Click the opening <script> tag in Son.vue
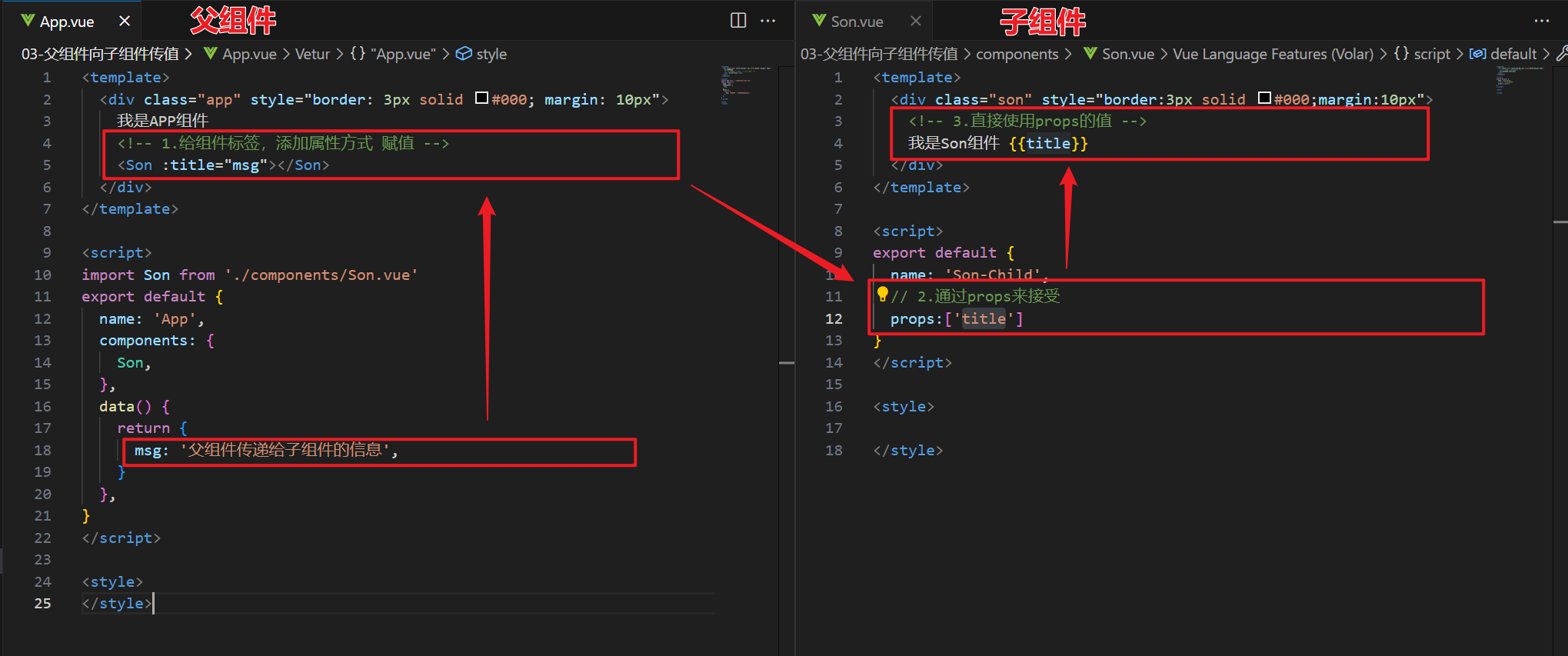Image resolution: width=1568 pixels, height=656 pixels. pyautogui.click(x=907, y=231)
